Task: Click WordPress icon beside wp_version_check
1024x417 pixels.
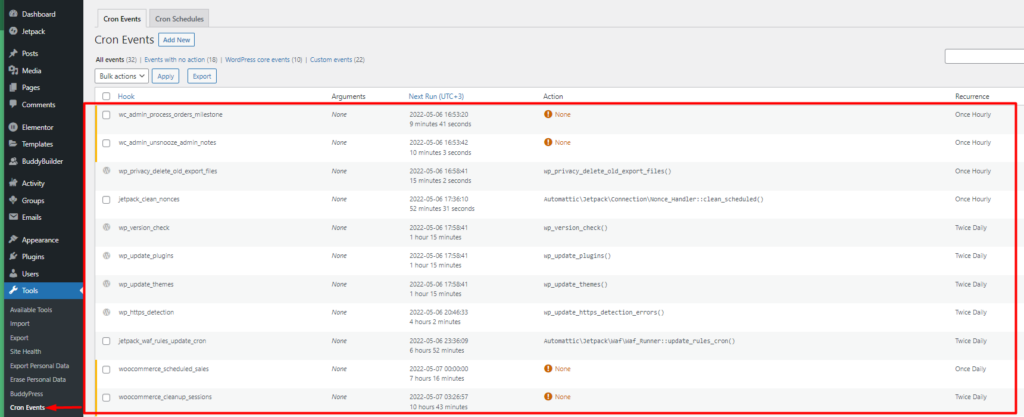Action: point(106,227)
